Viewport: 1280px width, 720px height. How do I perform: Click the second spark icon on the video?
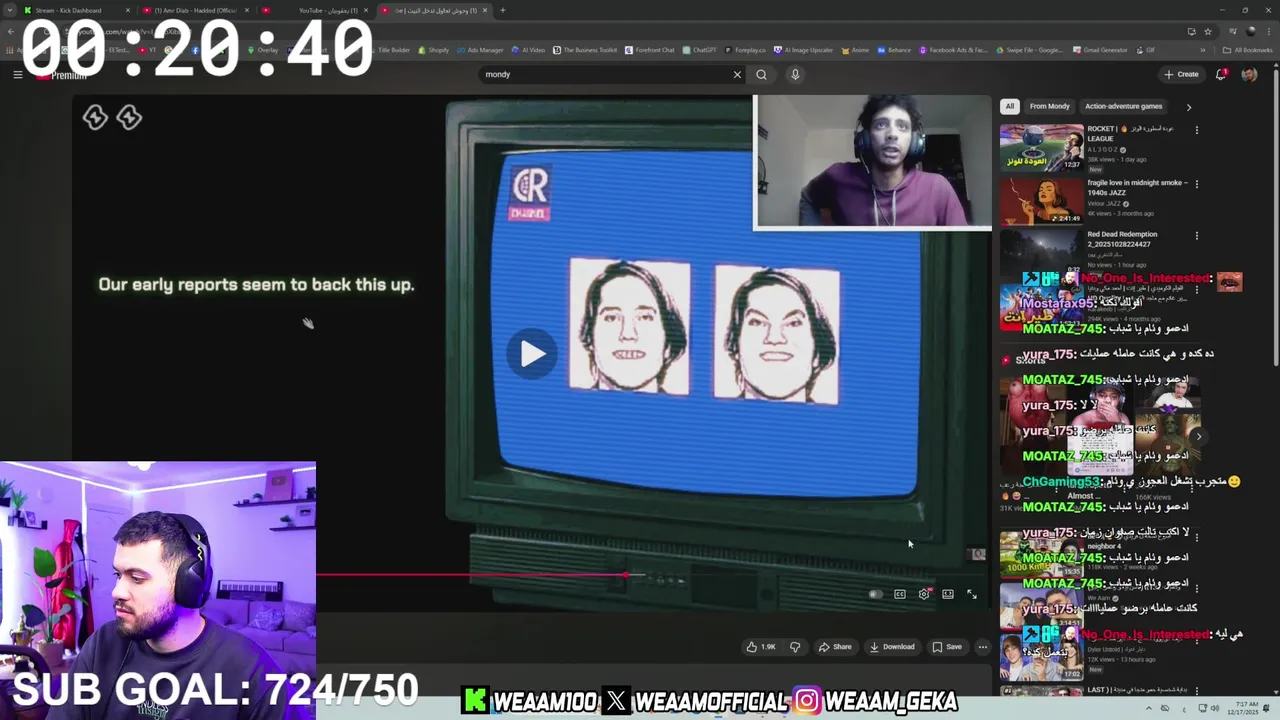click(129, 118)
